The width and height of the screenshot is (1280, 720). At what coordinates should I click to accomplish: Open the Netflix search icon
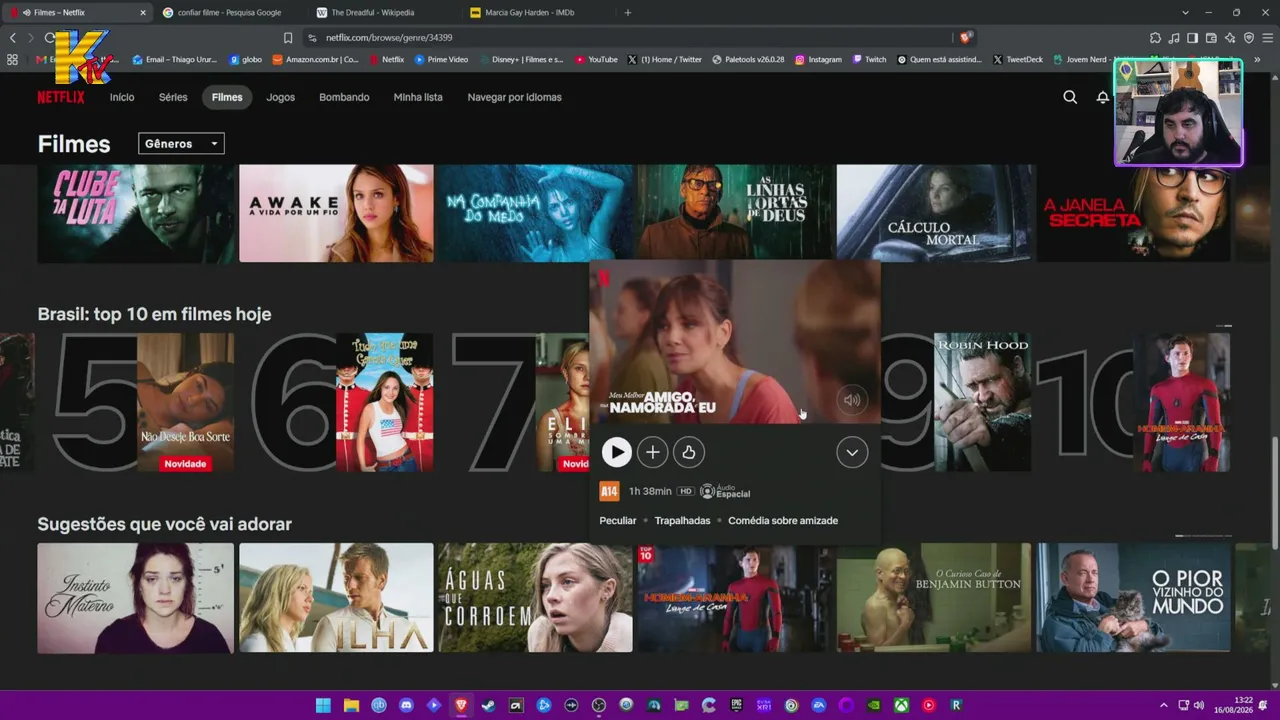click(x=1070, y=97)
